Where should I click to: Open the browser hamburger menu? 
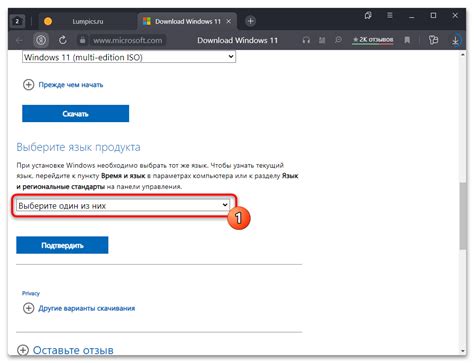(x=389, y=15)
